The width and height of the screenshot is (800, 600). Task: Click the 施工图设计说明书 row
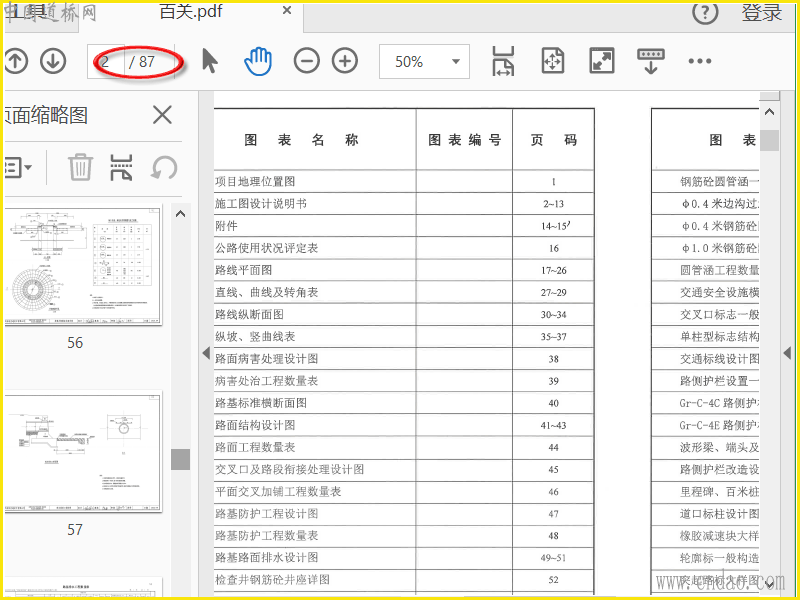[404, 204]
